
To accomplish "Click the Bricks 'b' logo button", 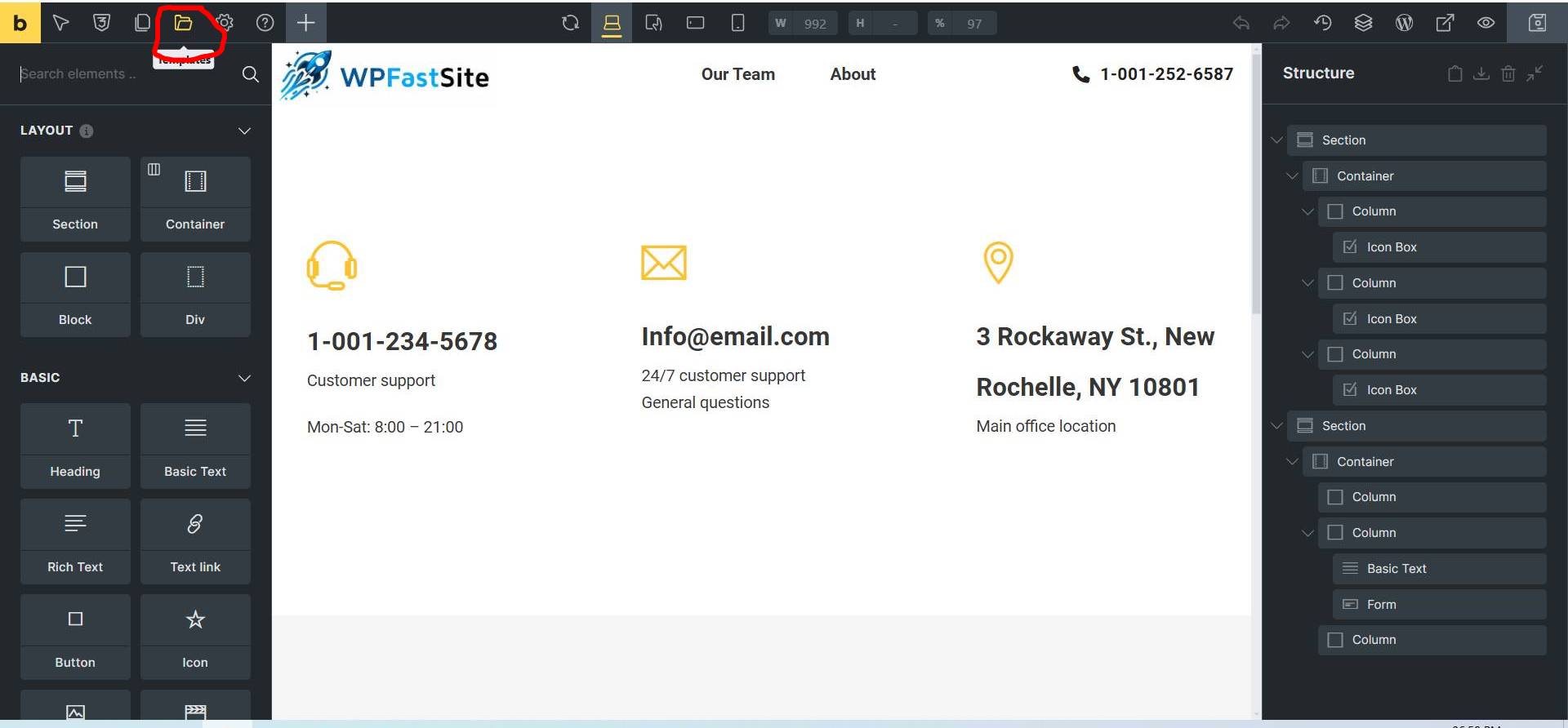I will 20,22.
